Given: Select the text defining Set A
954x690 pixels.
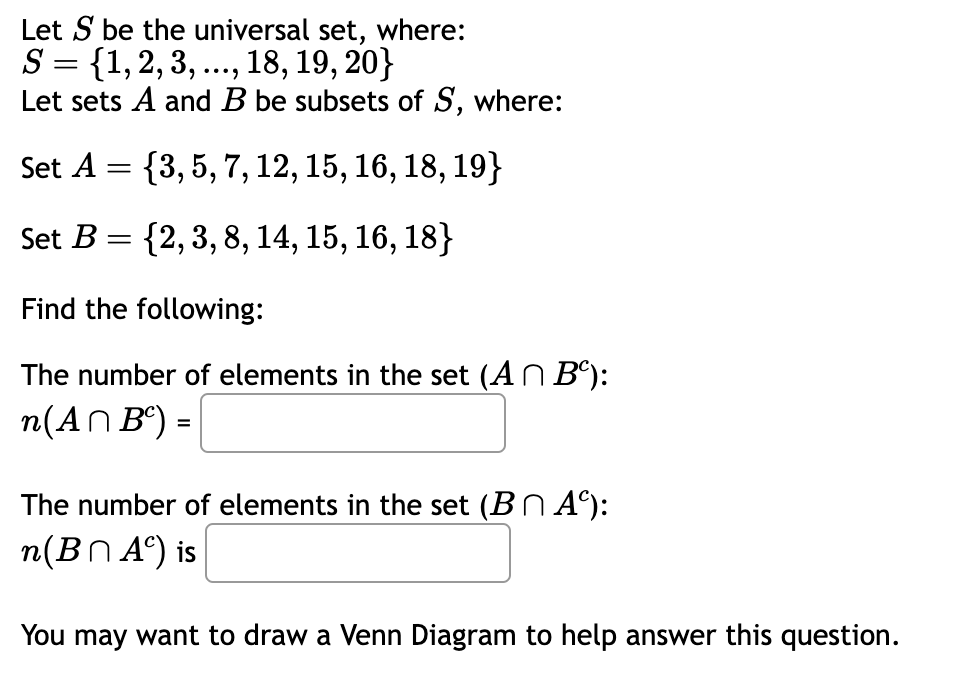Looking at the screenshot, I should [260, 168].
